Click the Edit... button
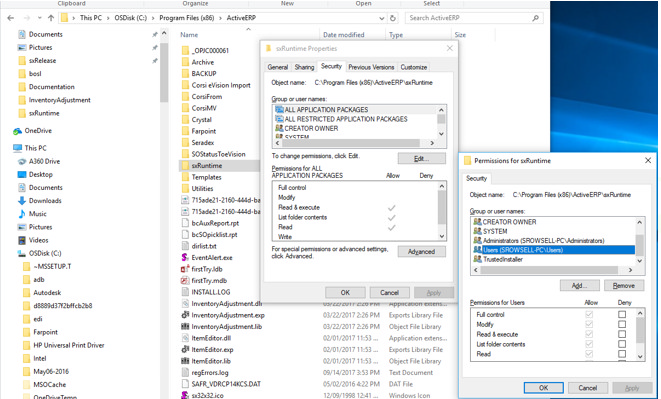Screen dimensions: 661x399 421,159
